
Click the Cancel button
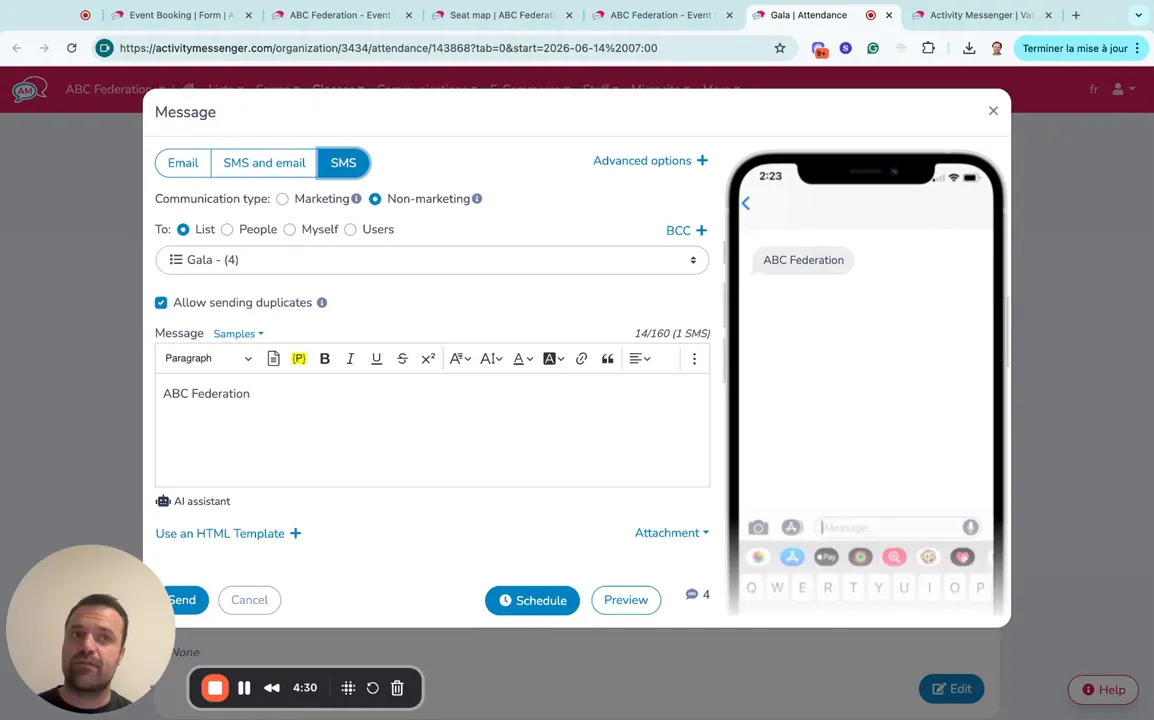tap(249, 600)
